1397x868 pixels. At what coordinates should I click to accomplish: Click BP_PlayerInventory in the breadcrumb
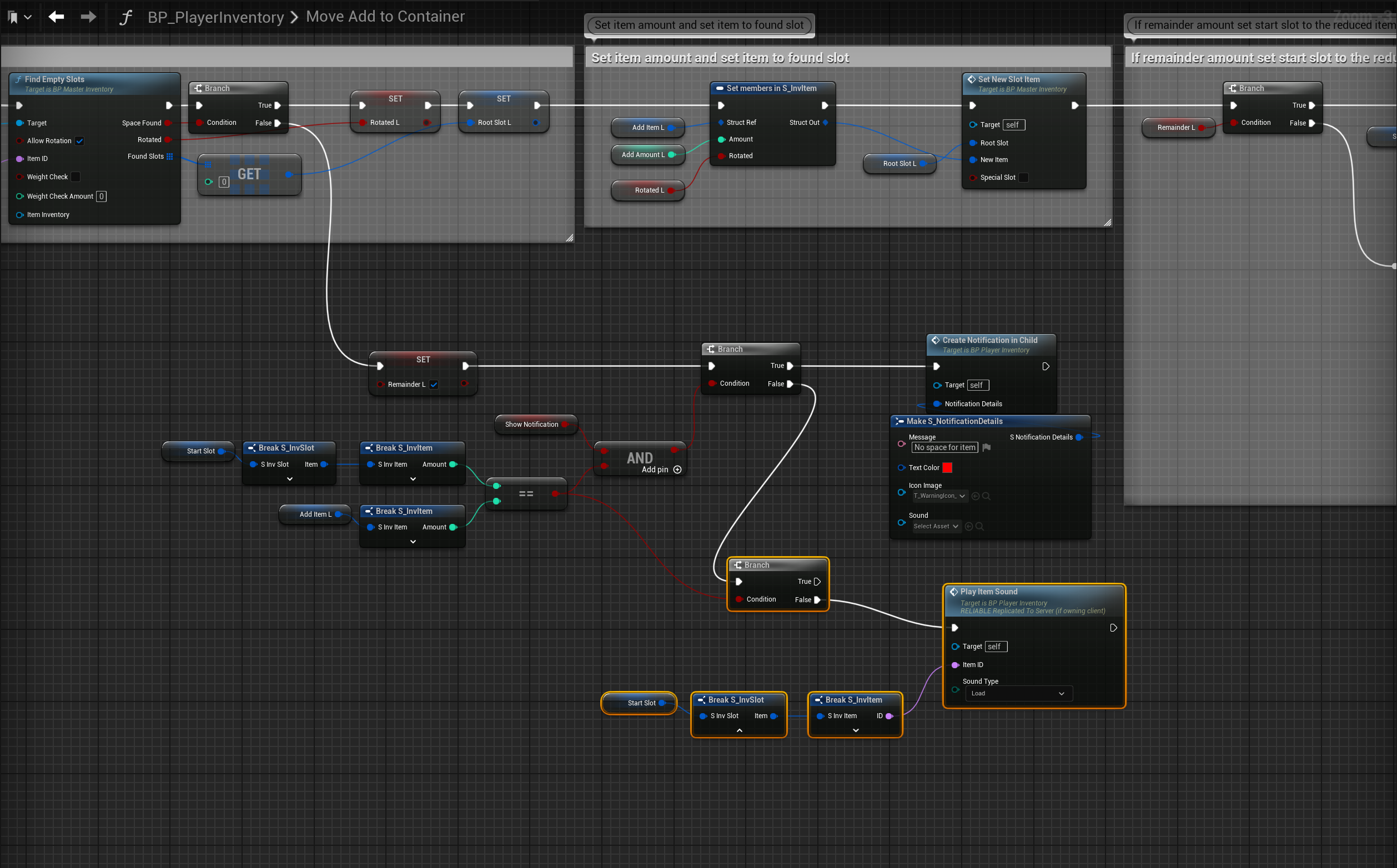click(215, 17)
